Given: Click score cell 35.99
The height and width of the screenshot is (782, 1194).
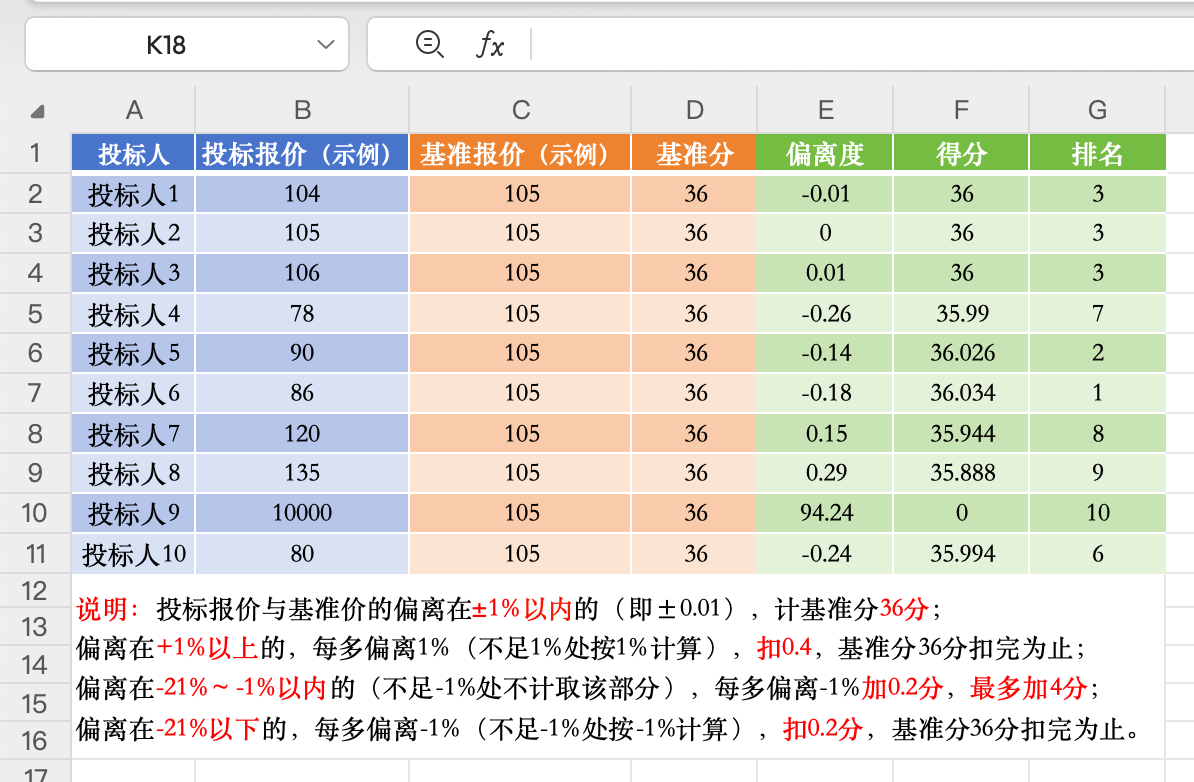Looking at the screenshot, I should click(961, 313).
